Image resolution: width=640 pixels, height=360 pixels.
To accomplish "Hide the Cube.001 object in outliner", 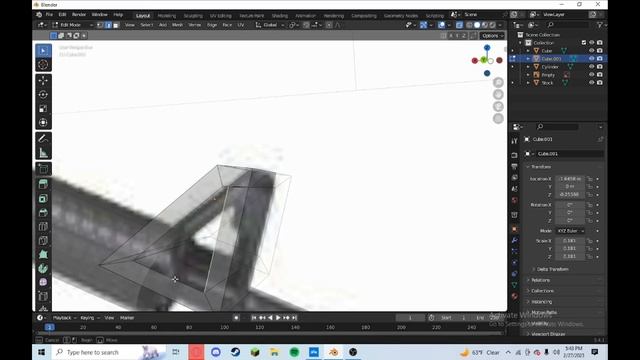I will click(591, 58).
